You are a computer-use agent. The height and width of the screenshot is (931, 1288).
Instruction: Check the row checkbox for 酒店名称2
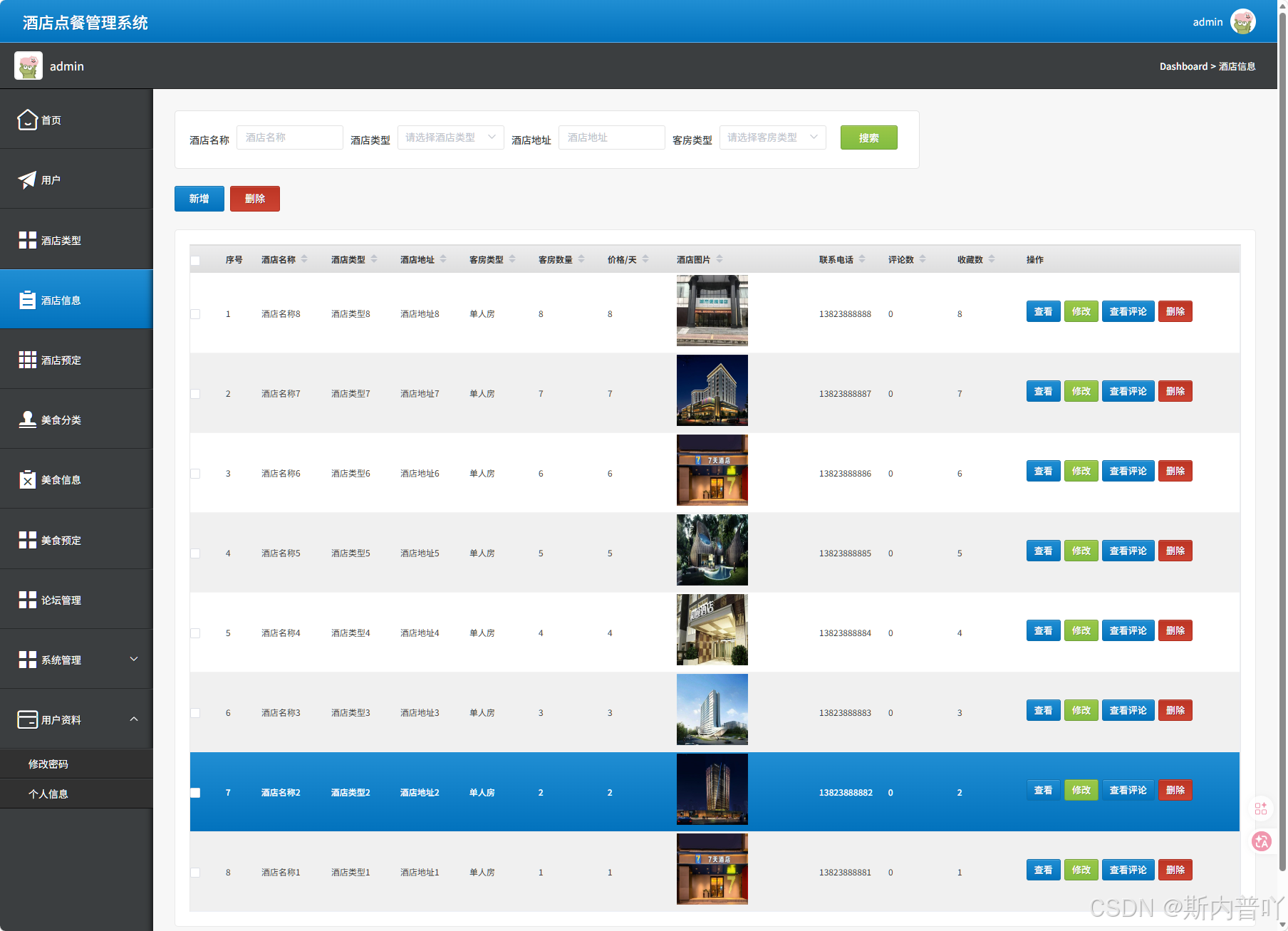[x=195, y=793]
